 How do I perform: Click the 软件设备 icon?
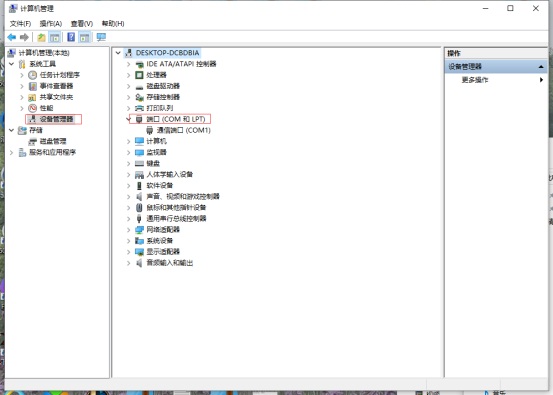(x=139, y=186)
